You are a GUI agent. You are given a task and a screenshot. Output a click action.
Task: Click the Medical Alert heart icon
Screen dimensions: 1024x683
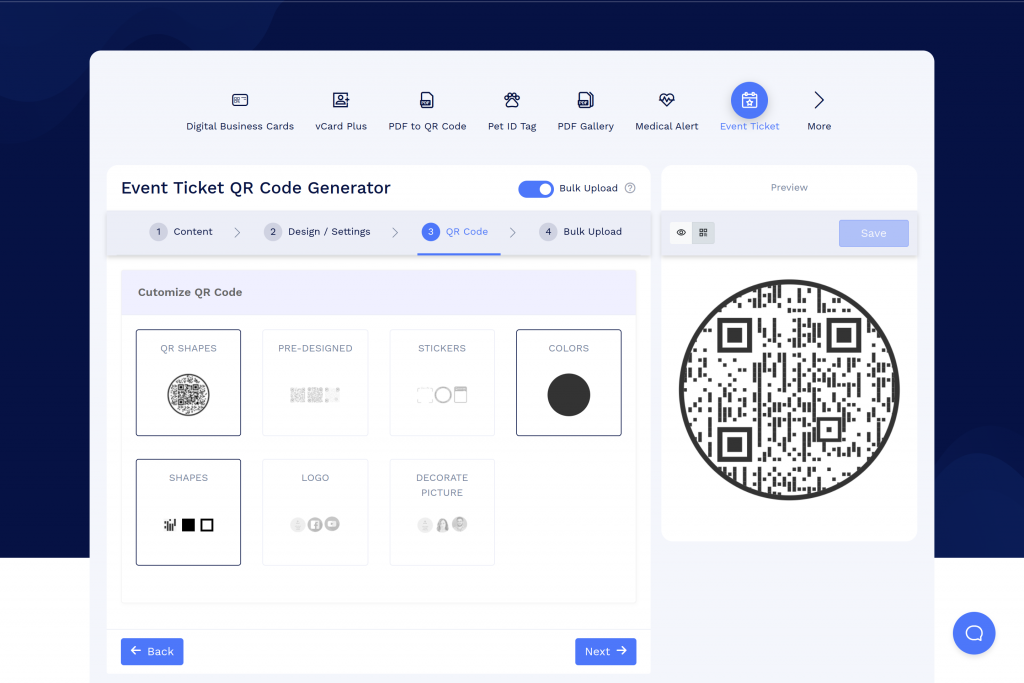(x=665, y=100)
